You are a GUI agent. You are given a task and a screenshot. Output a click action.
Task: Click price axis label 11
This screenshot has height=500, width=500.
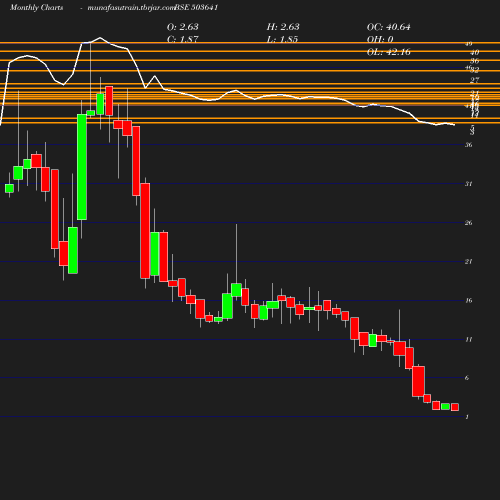coord(469,340)
